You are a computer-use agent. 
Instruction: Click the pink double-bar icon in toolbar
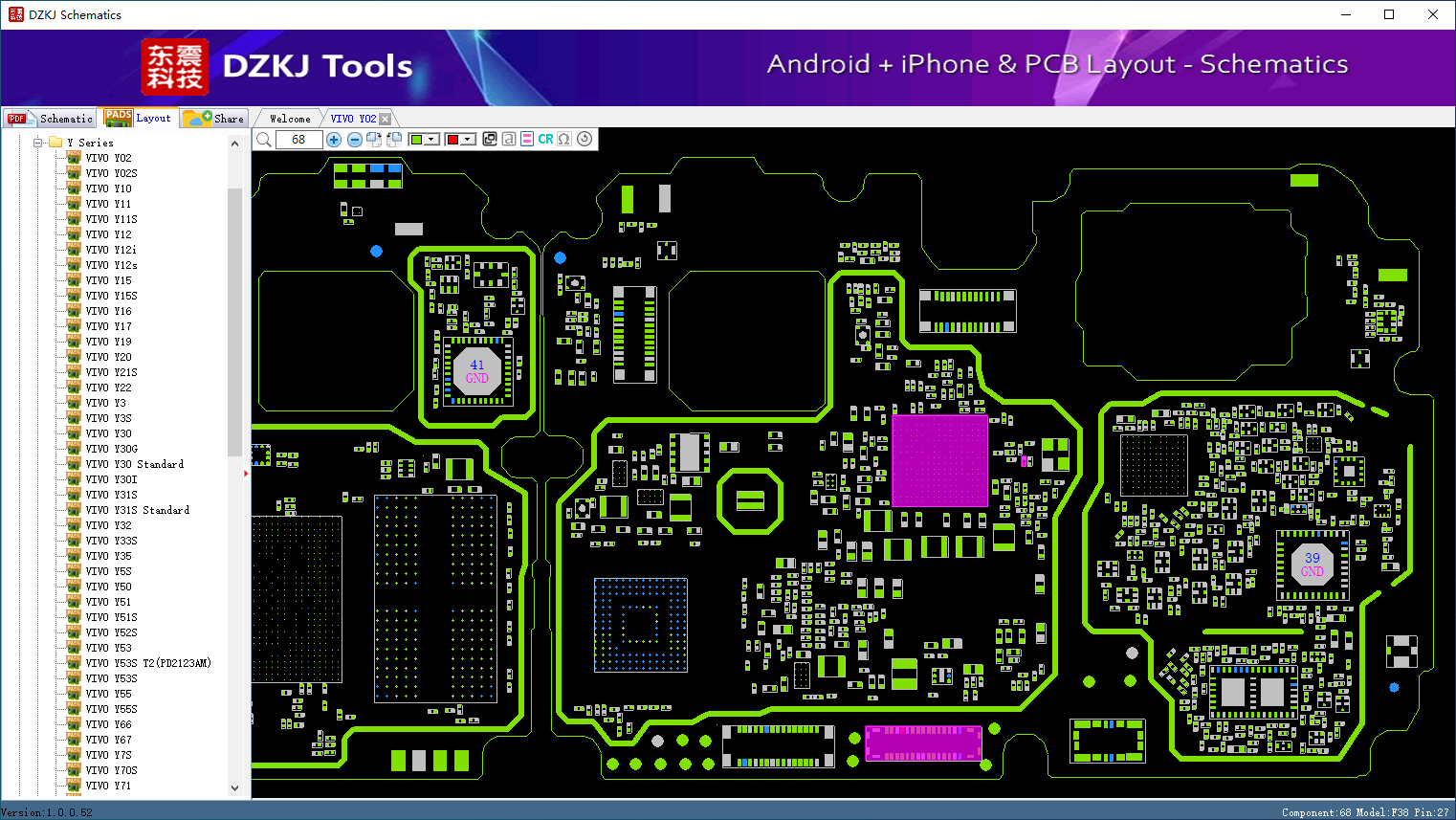click(x=527, y=139)
